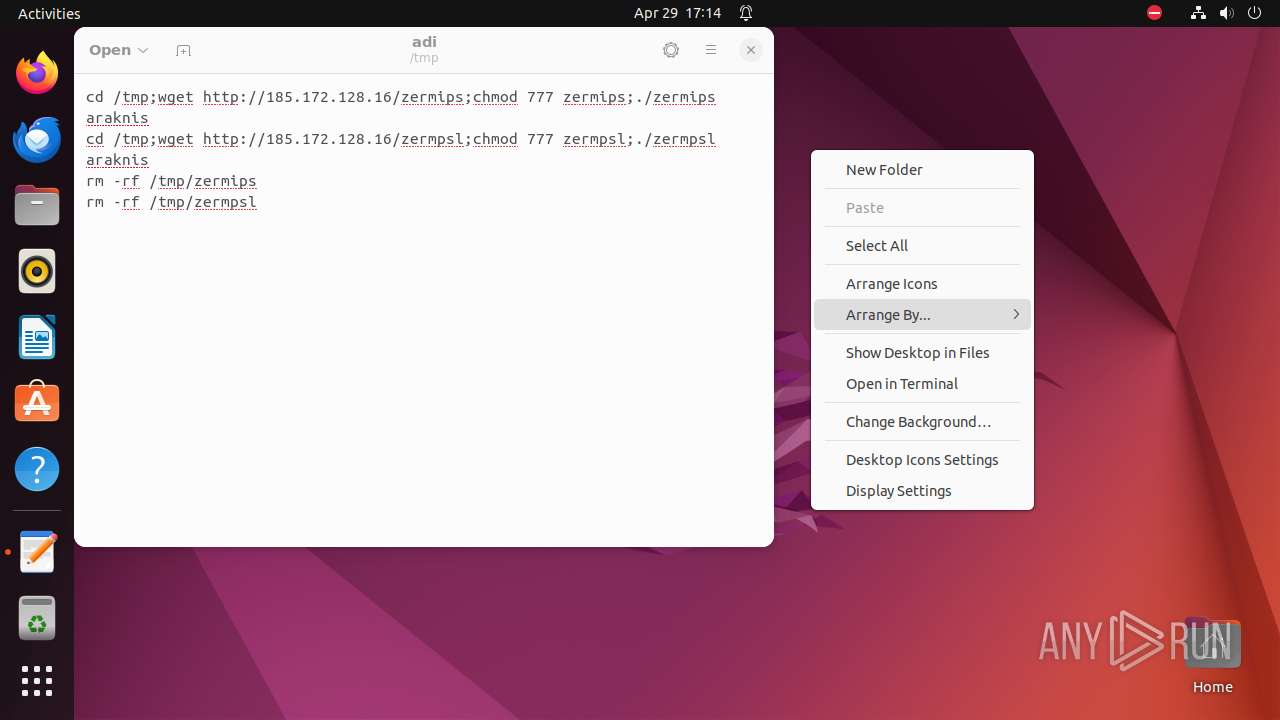The height and width of the screenshot is (720, 1280).
Task: Open Ubuntu Software store icon
Action: (x=37, y=403)
